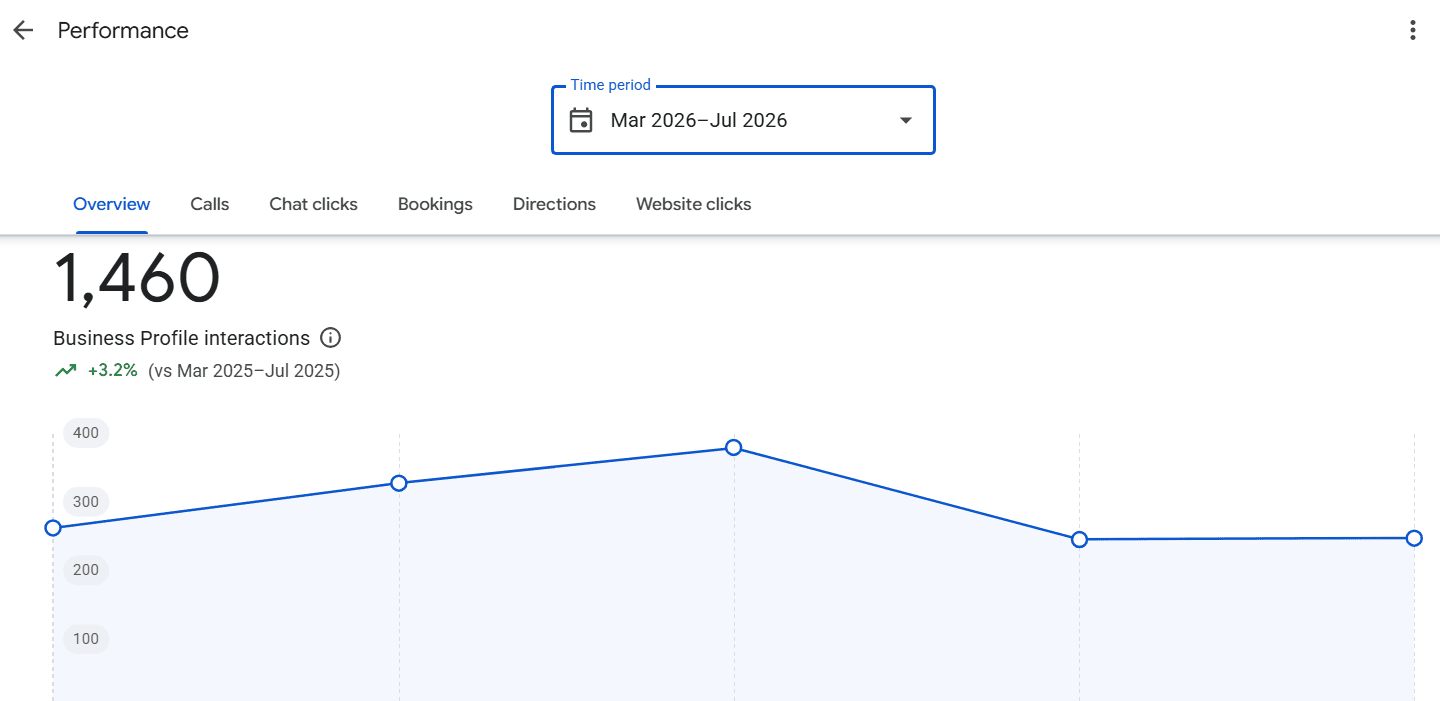Click the +3.2% change value
This screenshot has height=701, width=1440.
[x=113, y=371]
